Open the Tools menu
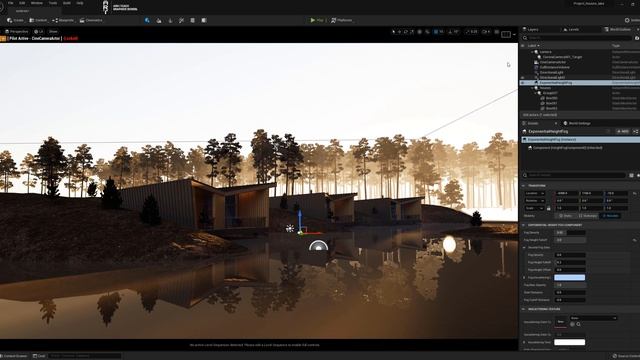 (53, 3)
